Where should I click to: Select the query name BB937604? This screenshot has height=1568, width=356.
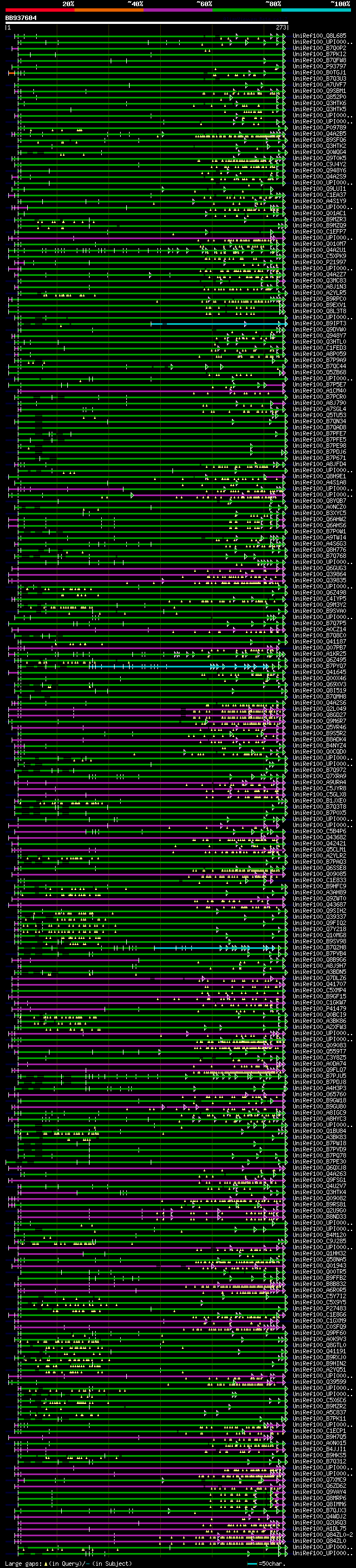point(21,18)
